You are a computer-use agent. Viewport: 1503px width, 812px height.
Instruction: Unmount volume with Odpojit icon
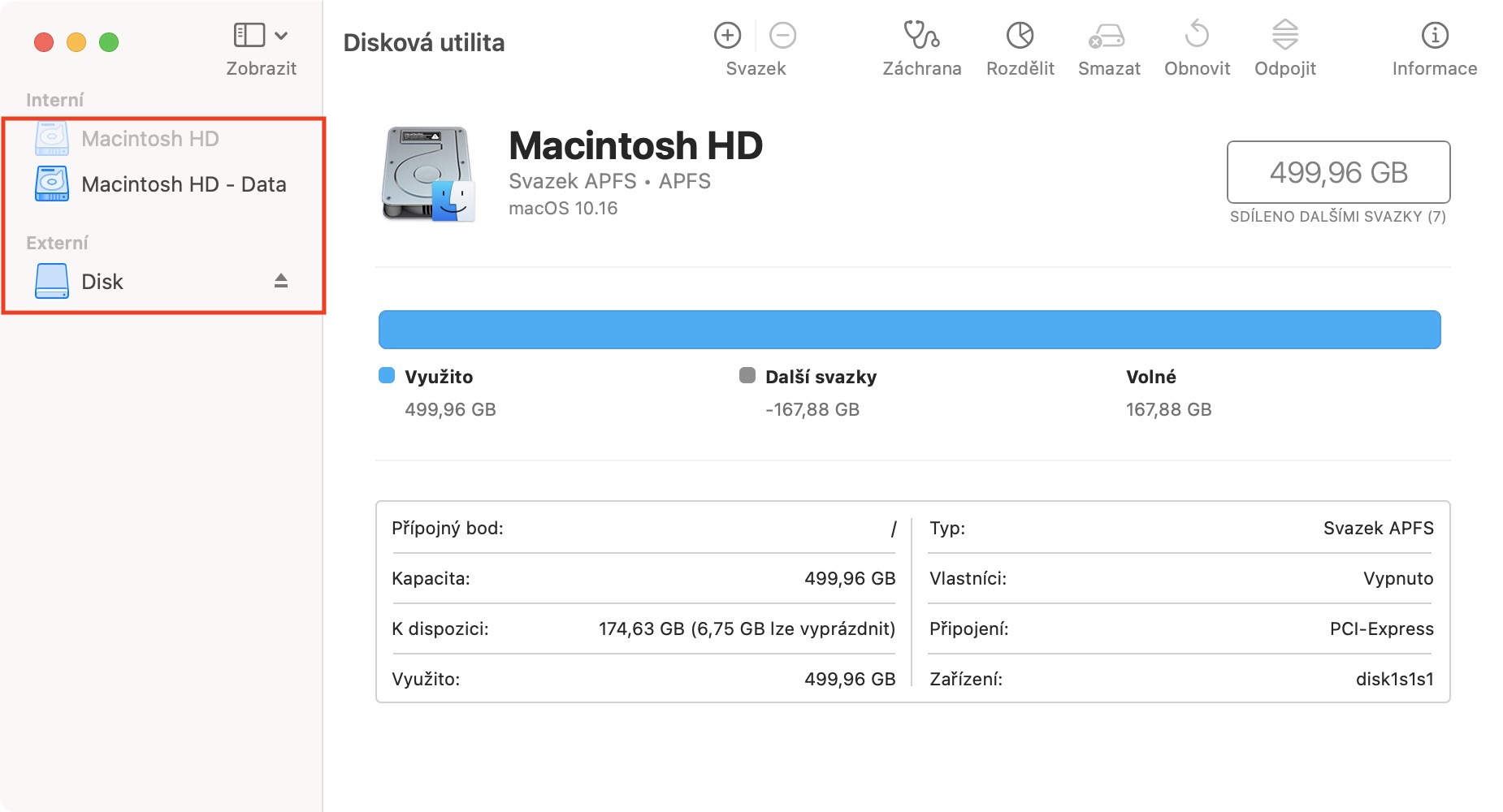[1284, 36]
